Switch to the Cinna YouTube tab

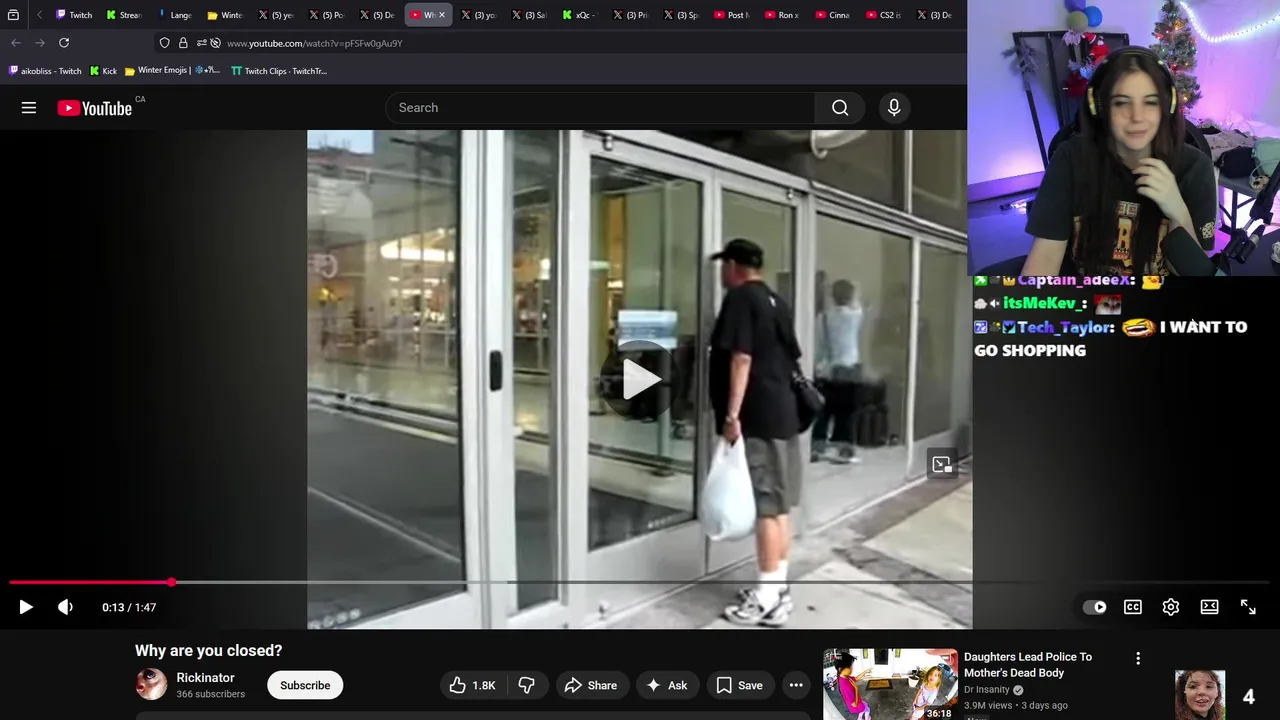pos(834,15)
